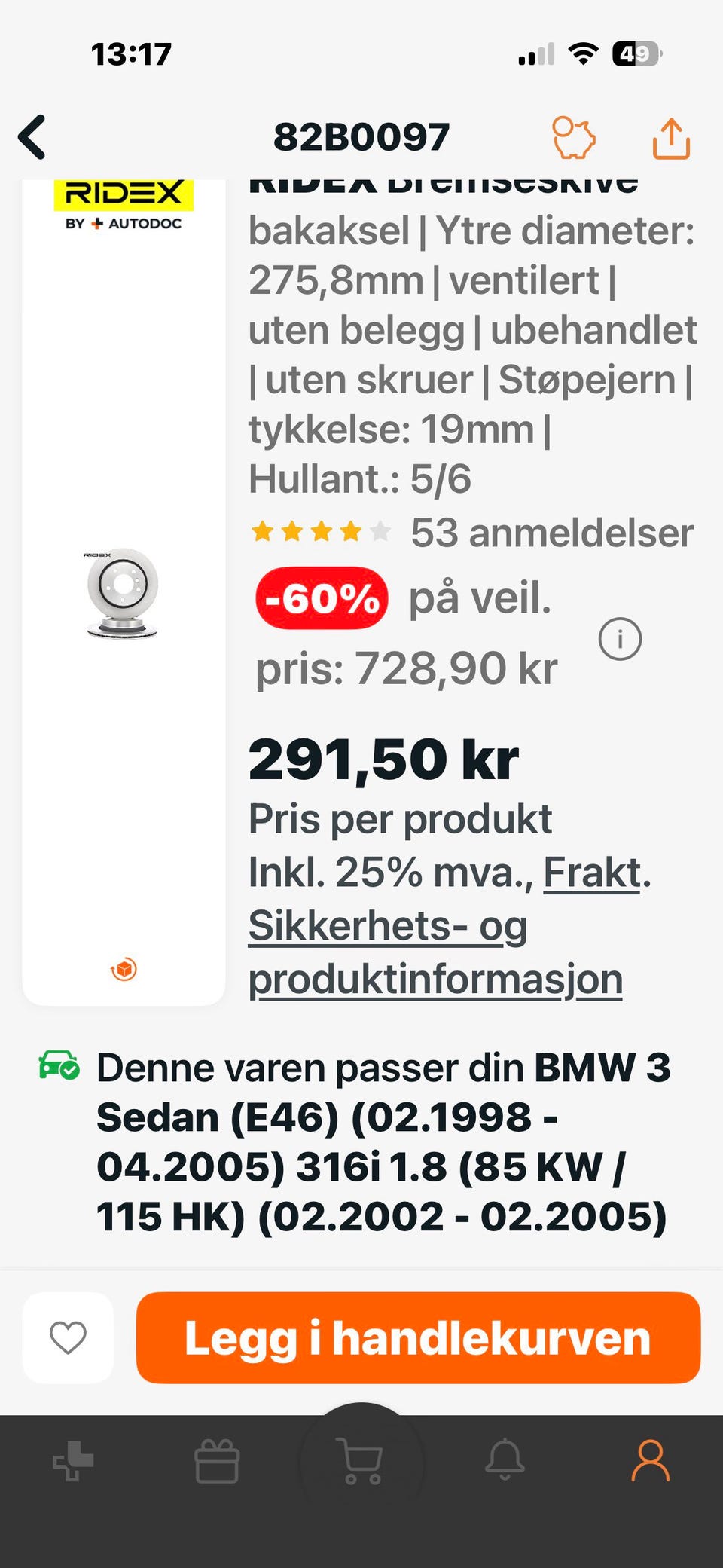Tap the green car compatibility icon
This screenshot has width=723, height=1568.
tap(59, 1065)
